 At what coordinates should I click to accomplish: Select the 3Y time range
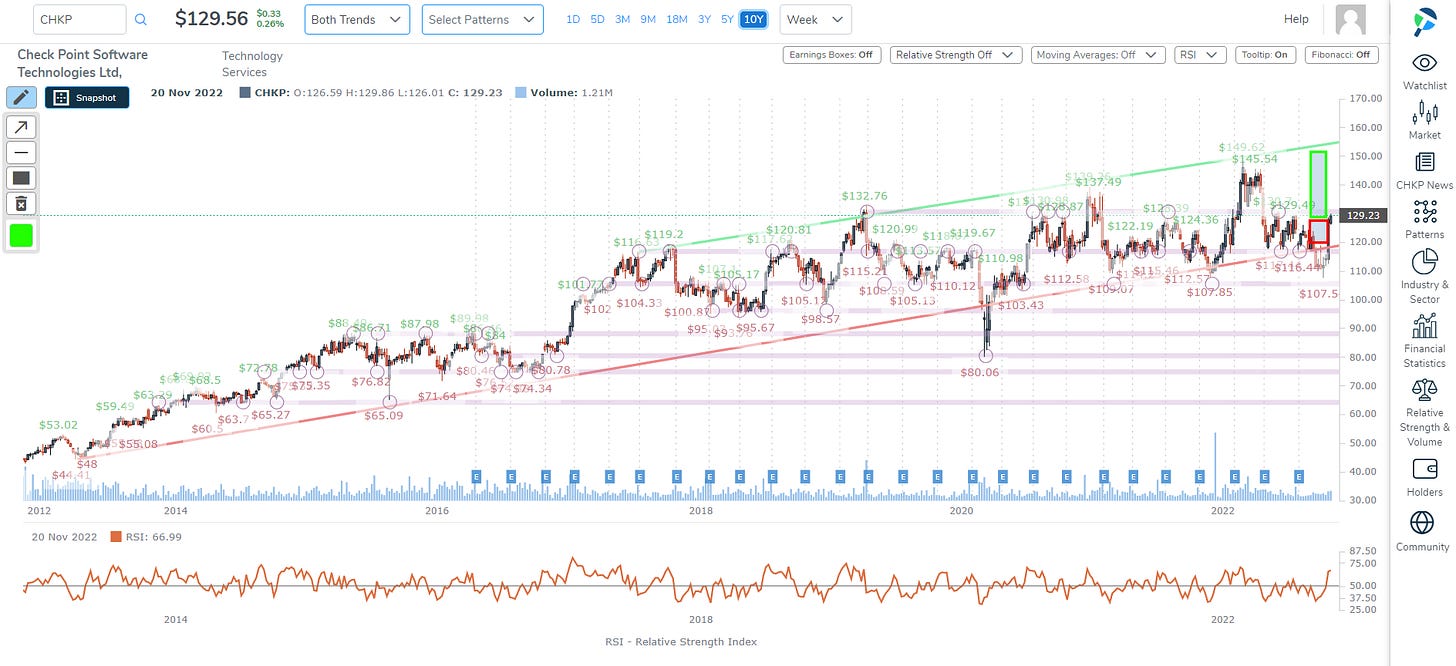point(704,19)
